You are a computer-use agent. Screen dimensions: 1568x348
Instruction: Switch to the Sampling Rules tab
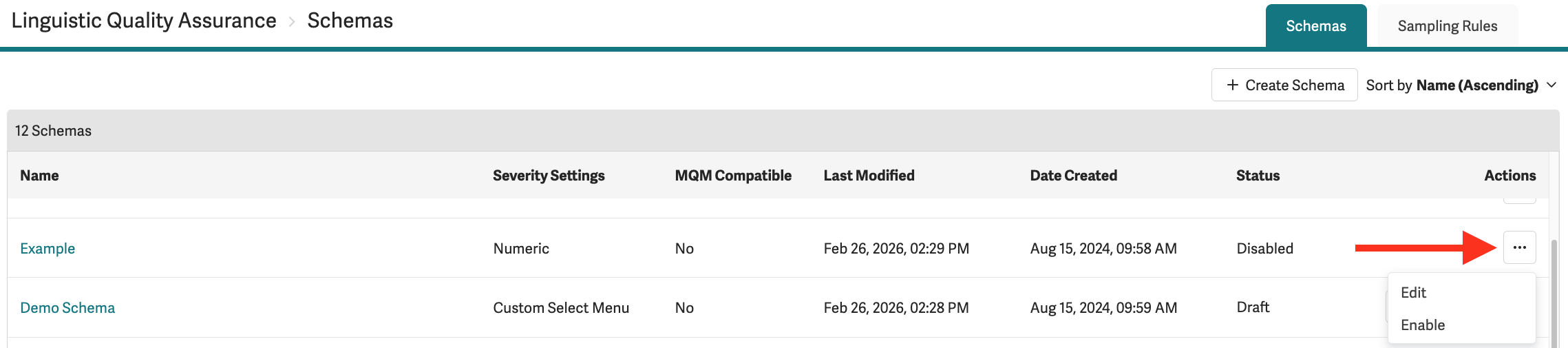(1447, 26)
